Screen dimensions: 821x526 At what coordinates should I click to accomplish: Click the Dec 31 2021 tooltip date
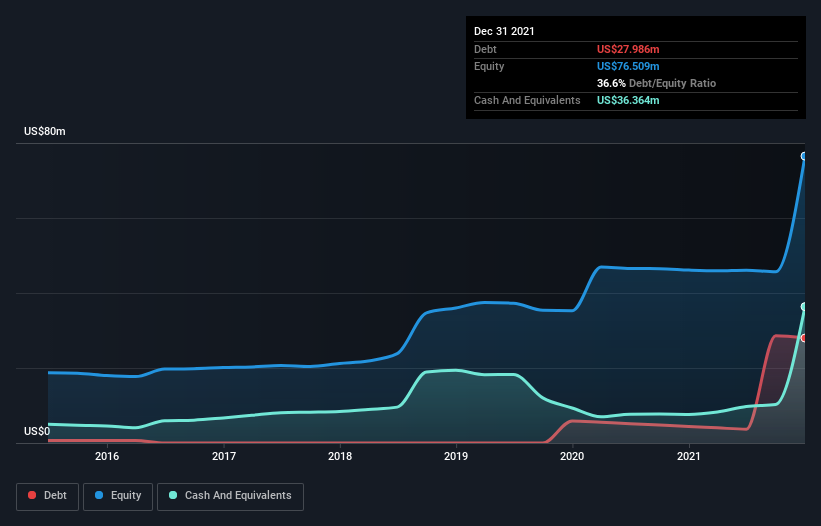(x=504, y=31)
